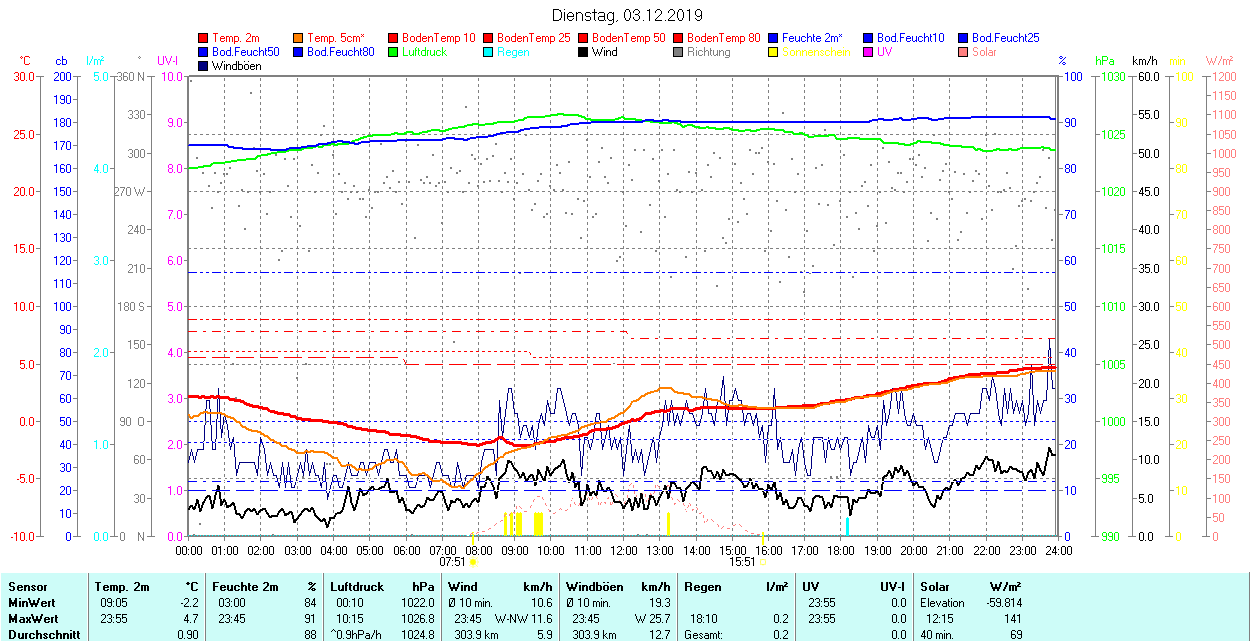Click the red Temp. 2m legend swatch
The width and height of the screenshot is (1250, 641).
tap(204, 38)
